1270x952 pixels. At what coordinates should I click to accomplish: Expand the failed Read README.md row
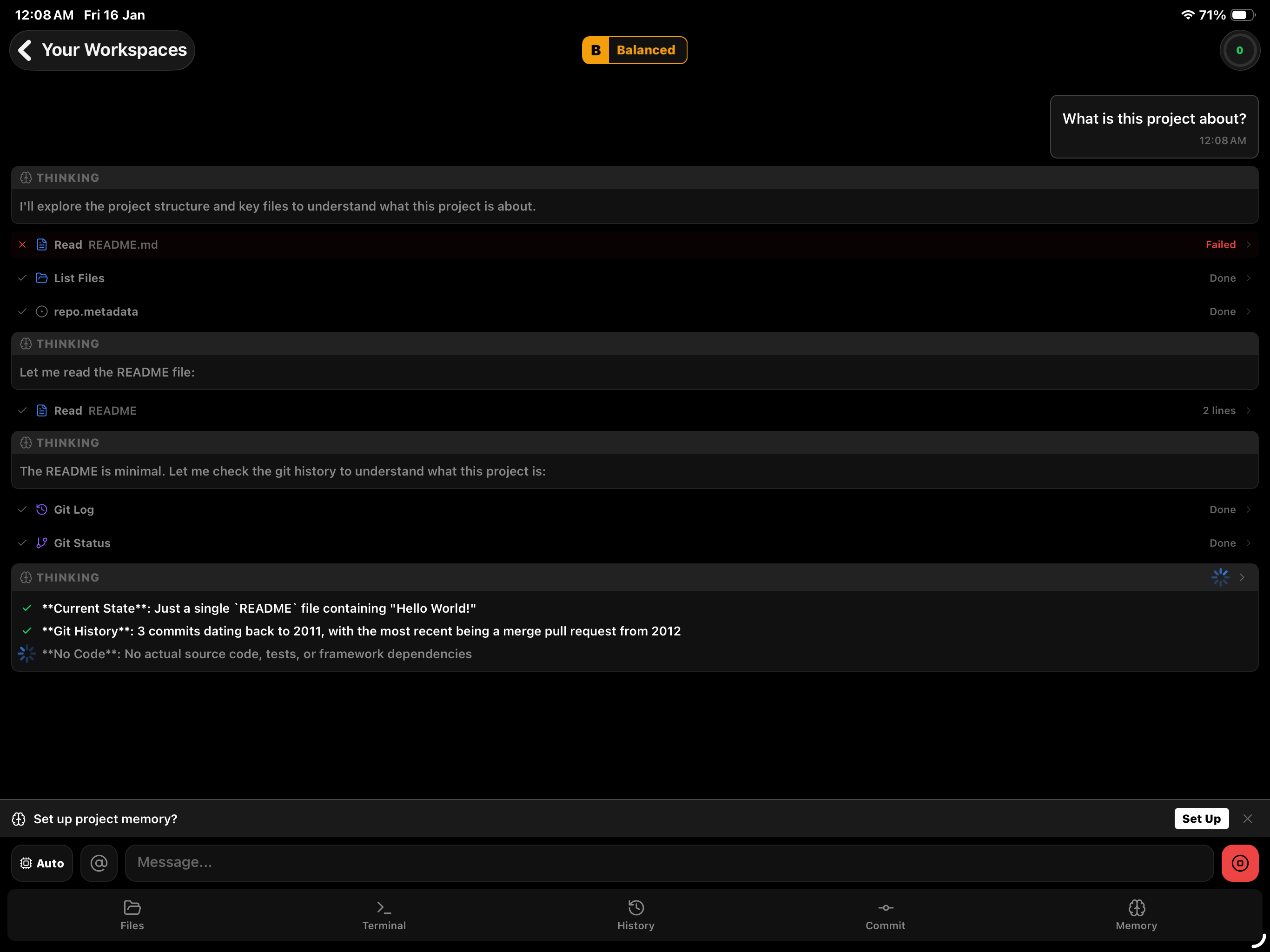635,245
